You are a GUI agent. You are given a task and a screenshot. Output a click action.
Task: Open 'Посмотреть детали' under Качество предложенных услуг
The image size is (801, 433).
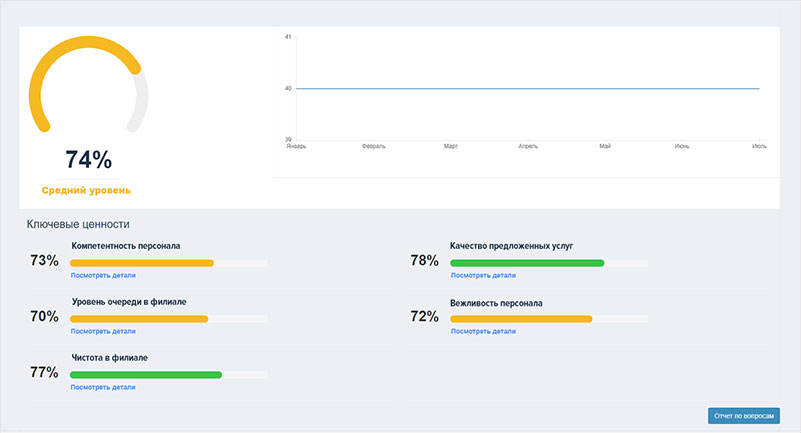(x=483, y=275)
